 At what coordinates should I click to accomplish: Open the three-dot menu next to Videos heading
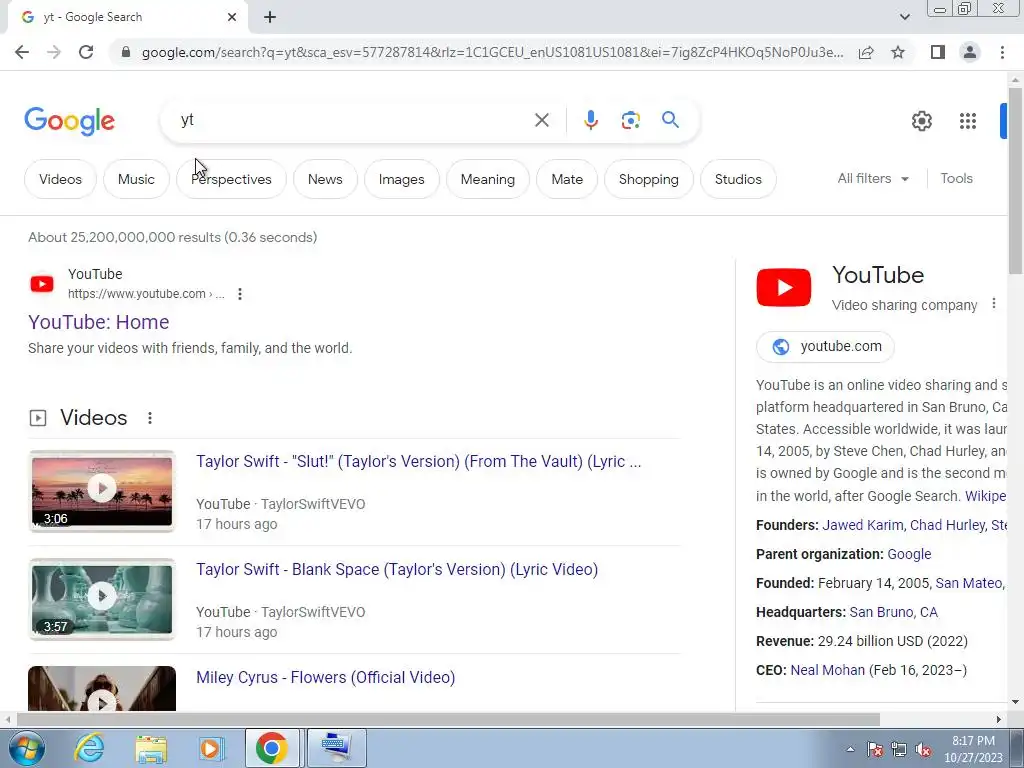[150, 418]
